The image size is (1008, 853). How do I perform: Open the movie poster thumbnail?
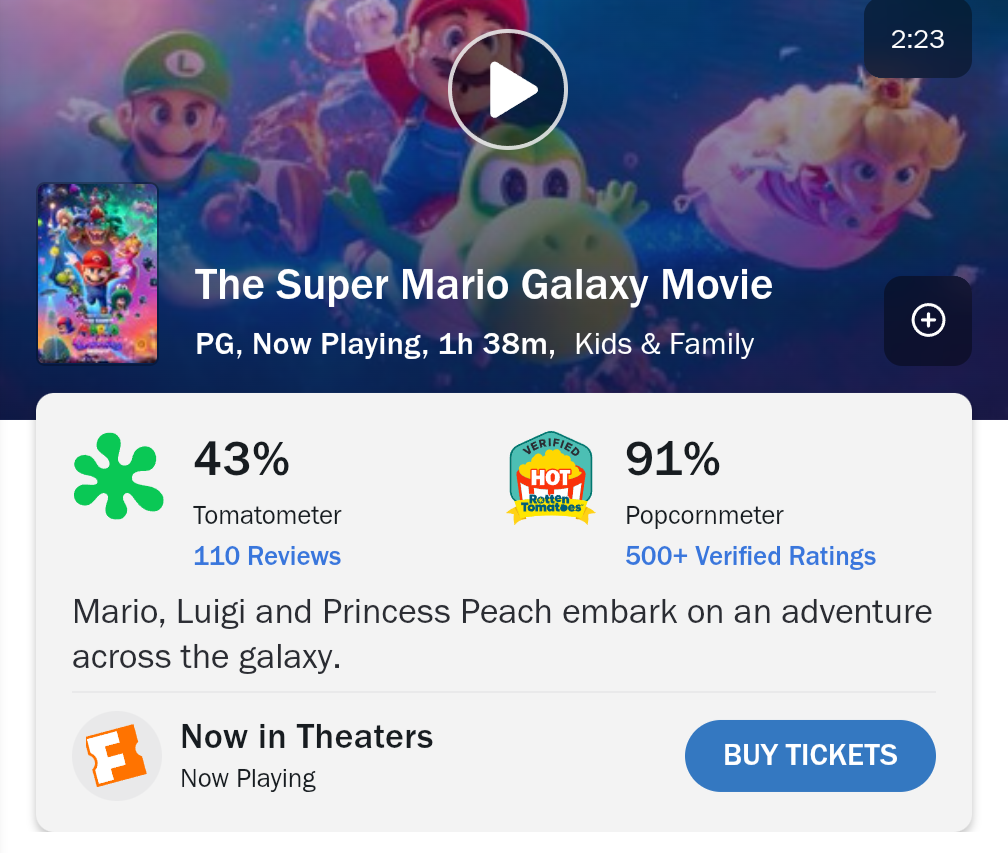(98, 273)
